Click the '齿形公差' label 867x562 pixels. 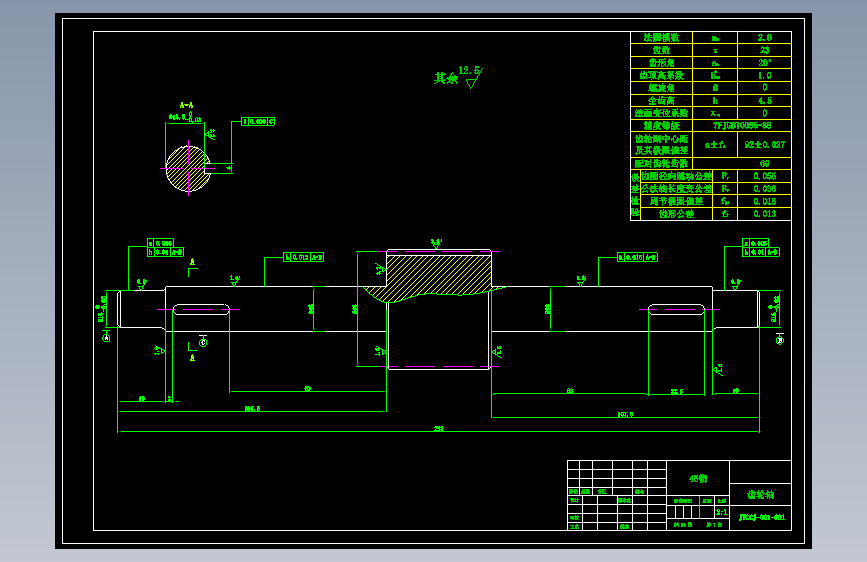(676, 214)
